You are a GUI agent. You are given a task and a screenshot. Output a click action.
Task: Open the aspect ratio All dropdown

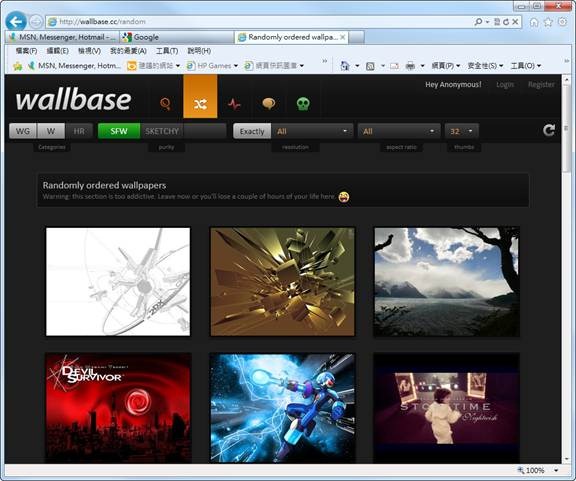click(x=399, y=131)
